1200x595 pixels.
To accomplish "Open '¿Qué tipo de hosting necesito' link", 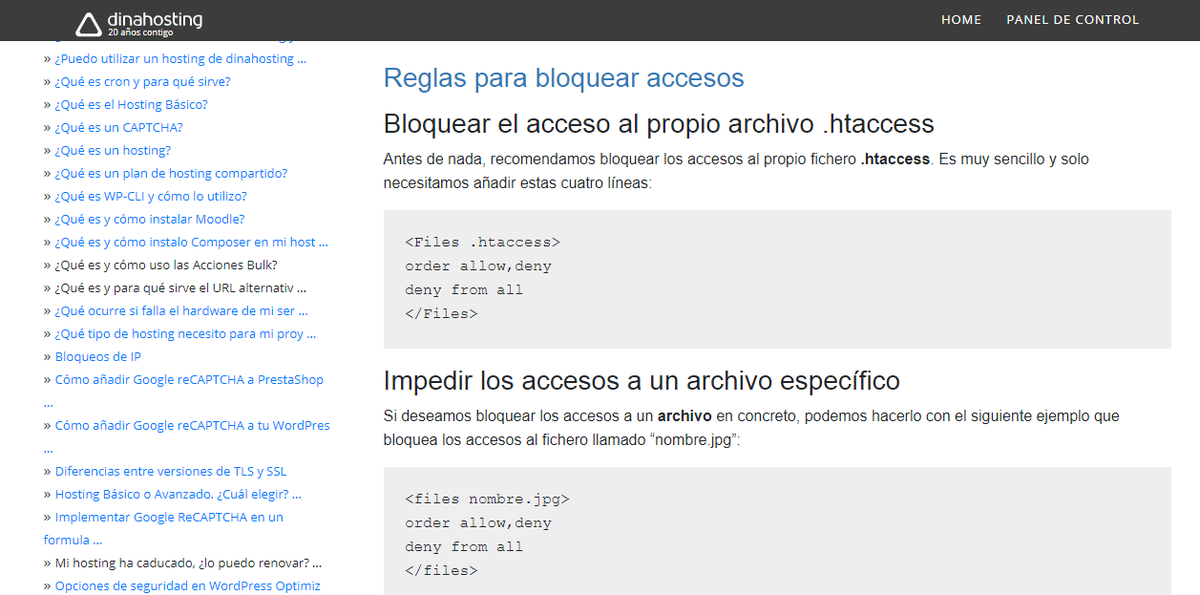I will click(x=185, y=335).
